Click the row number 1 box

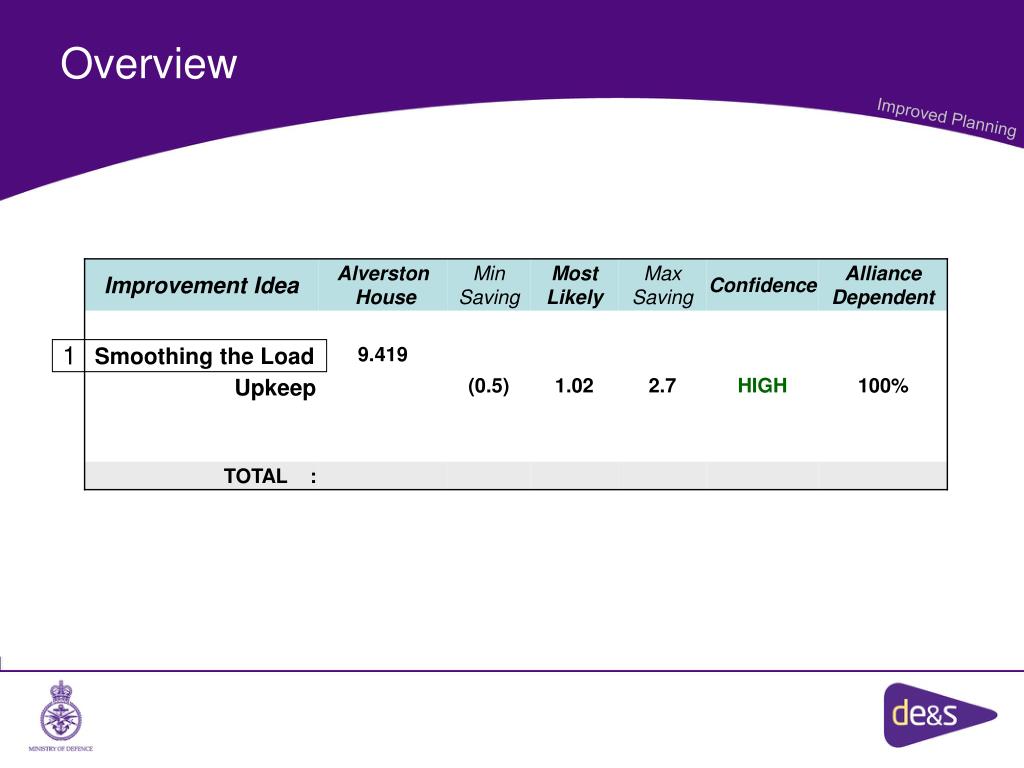[69, 356]
